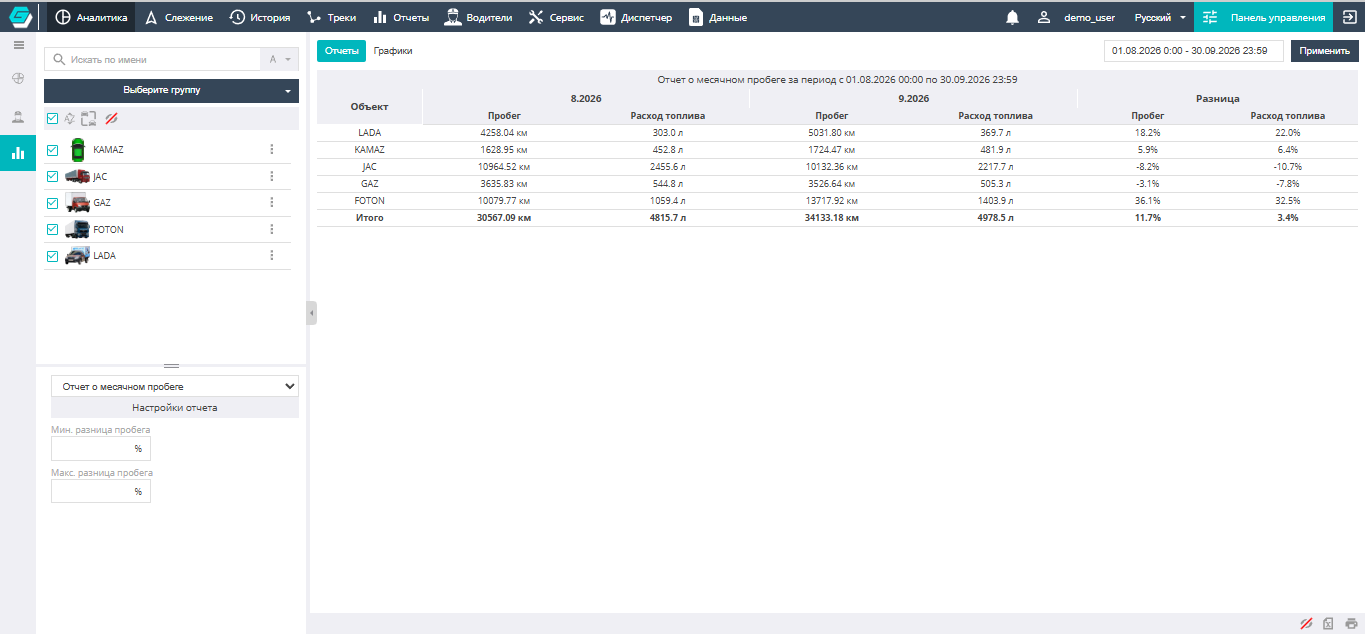
Task: Click the logout icon in top bar
Action: pos(1349,17)
